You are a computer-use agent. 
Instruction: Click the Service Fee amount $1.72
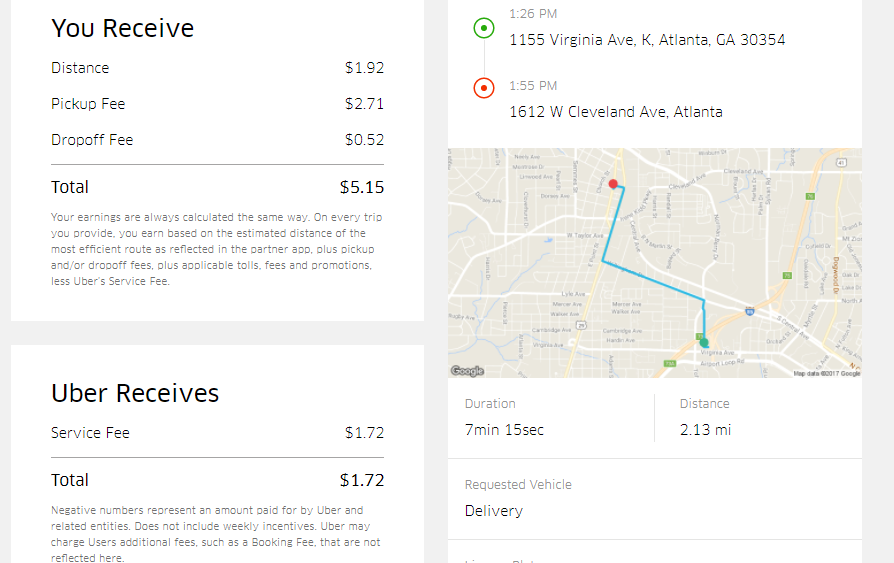click(x=364, y=433)
